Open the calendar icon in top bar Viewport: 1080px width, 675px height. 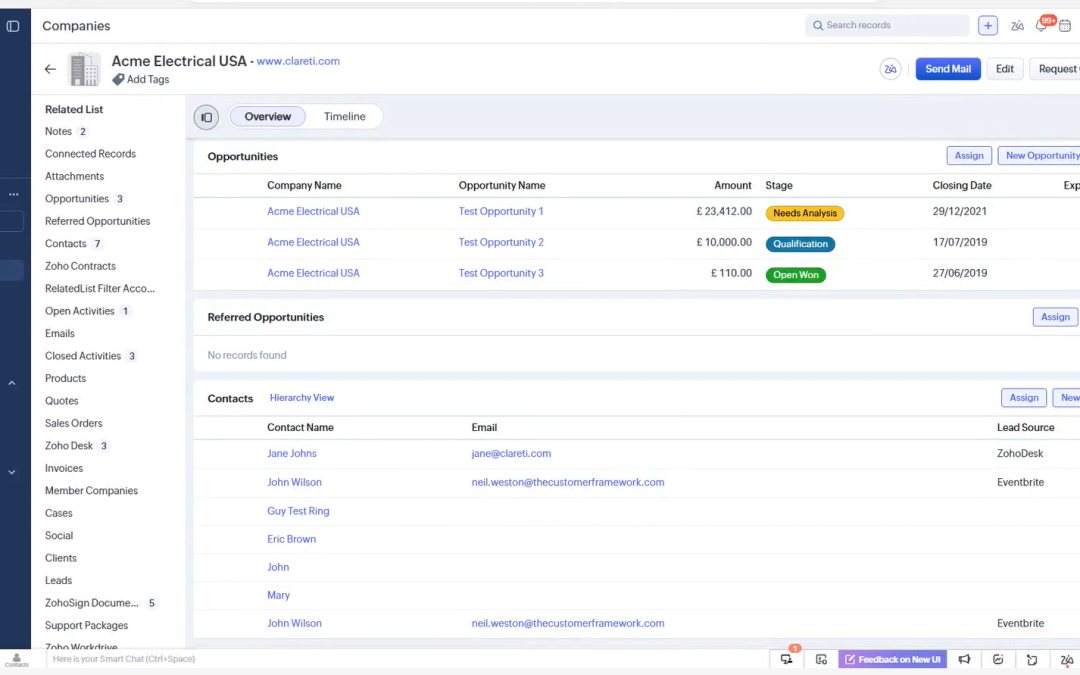pyautogui.click(x=1065, y=25)
